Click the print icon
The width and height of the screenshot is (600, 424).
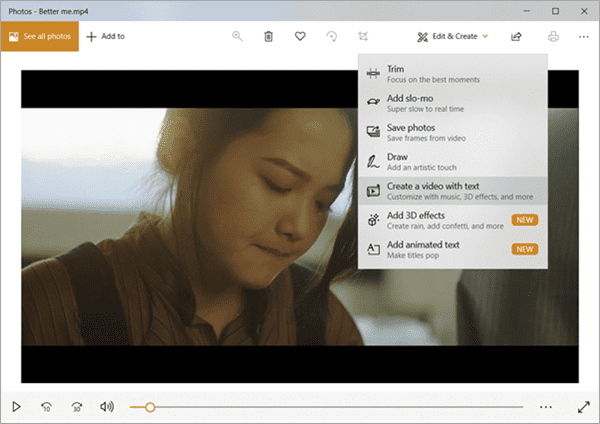pyautogui.click(x=553, y=36)
